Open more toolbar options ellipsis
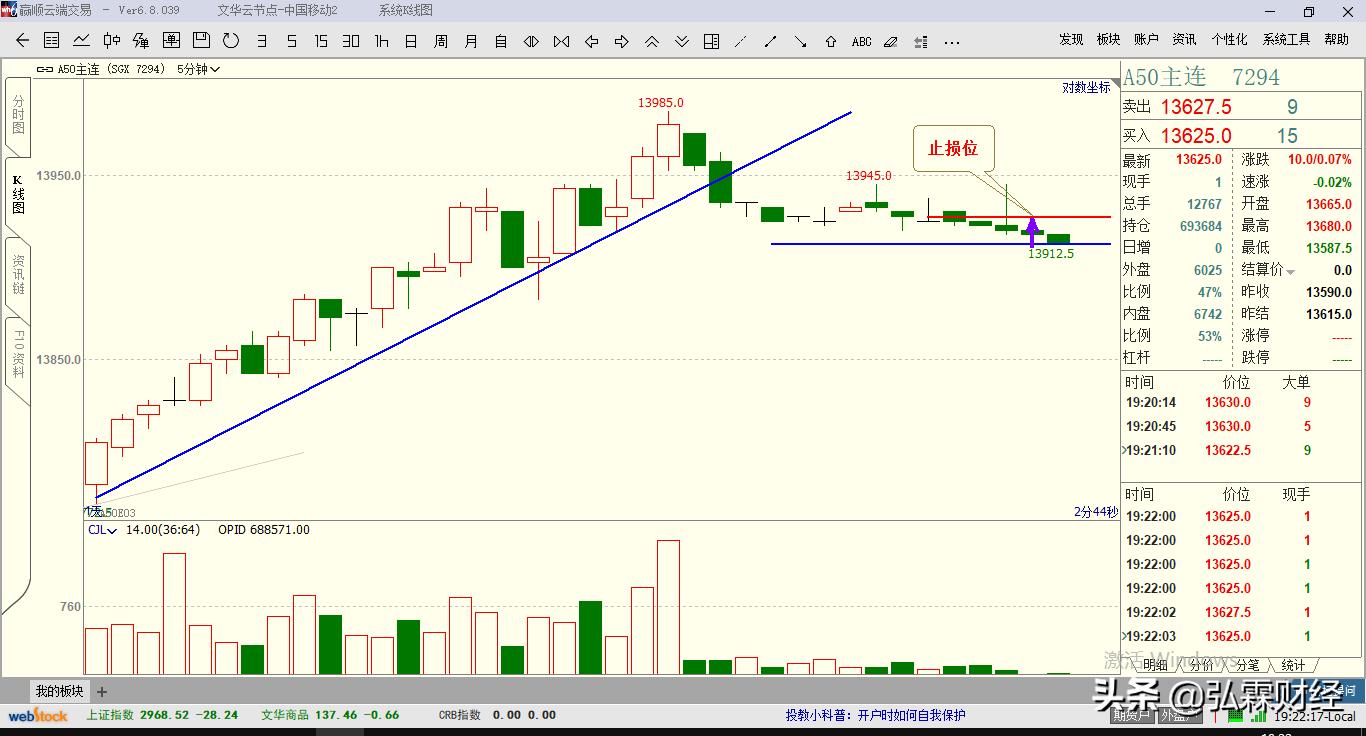1366x736 pixels. point(951,42)
